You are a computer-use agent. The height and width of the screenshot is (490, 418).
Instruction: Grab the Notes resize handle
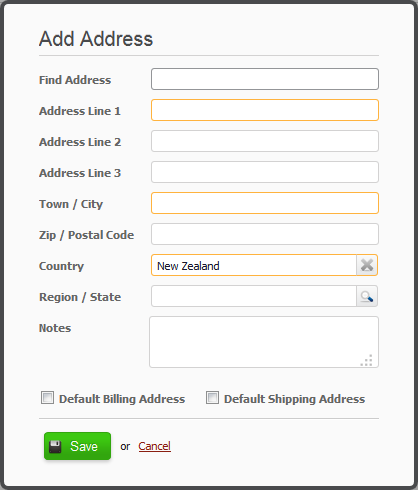(367, 360)
